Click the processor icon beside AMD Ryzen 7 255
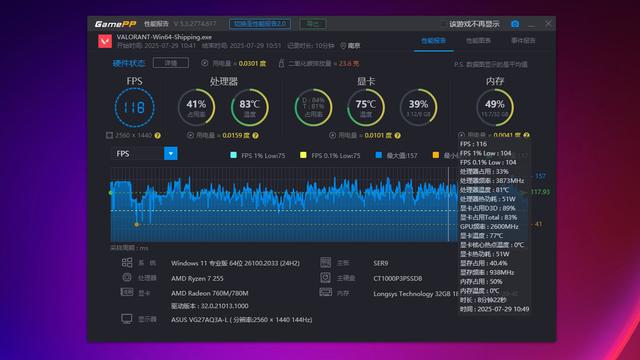 pyautogui.click(x=127, y=278)
